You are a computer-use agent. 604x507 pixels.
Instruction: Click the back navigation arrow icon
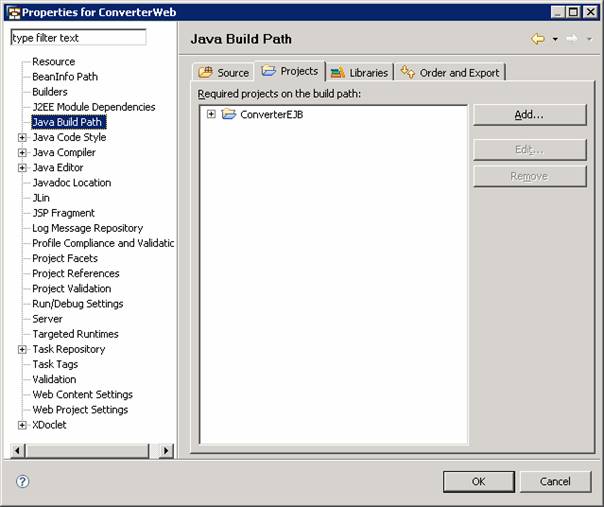click(538, 39)
